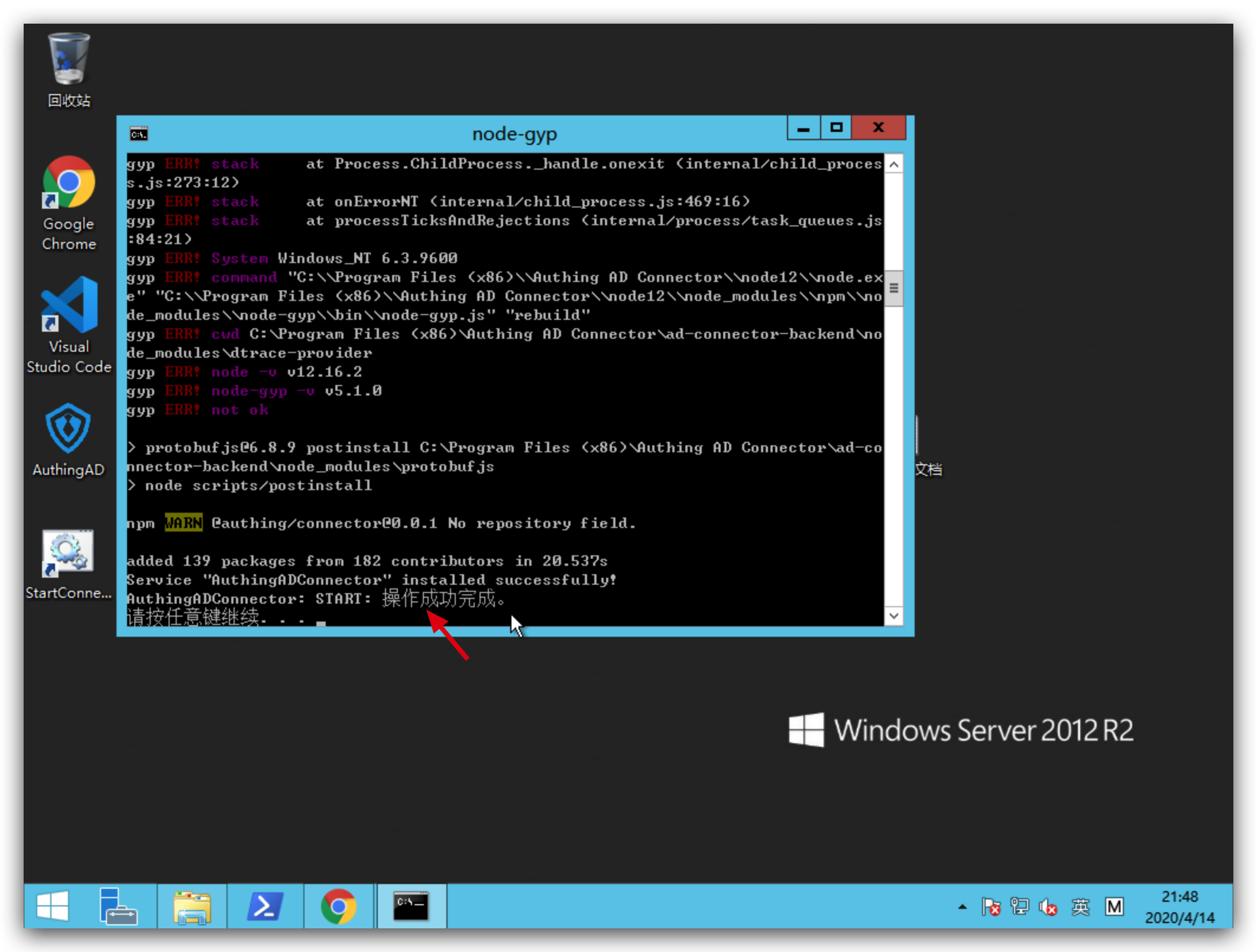
Task: Open File Explorer from the taskbar
Action: pos(192,906)
